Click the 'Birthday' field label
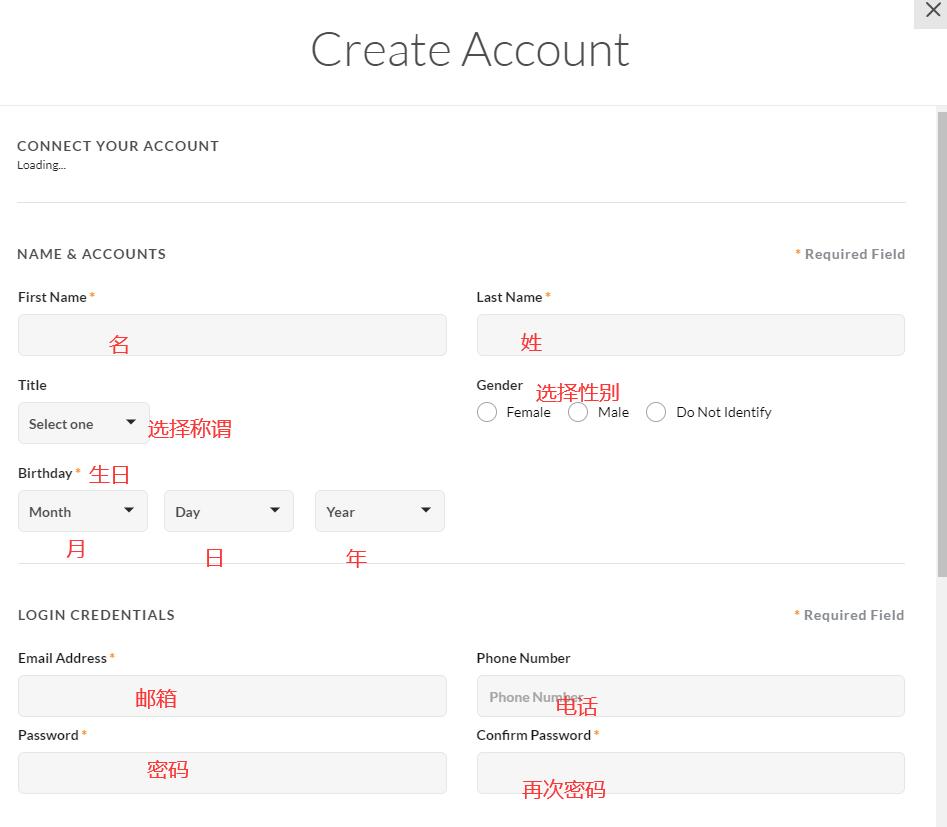Screen dimensions: 947x827 click(45, 473)
